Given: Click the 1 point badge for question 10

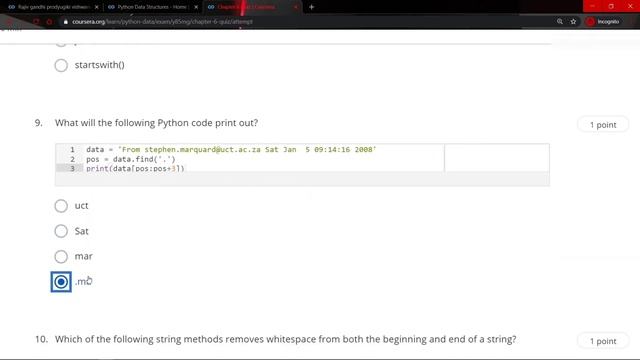Looking at the screenshot, I should click(603, 341).
